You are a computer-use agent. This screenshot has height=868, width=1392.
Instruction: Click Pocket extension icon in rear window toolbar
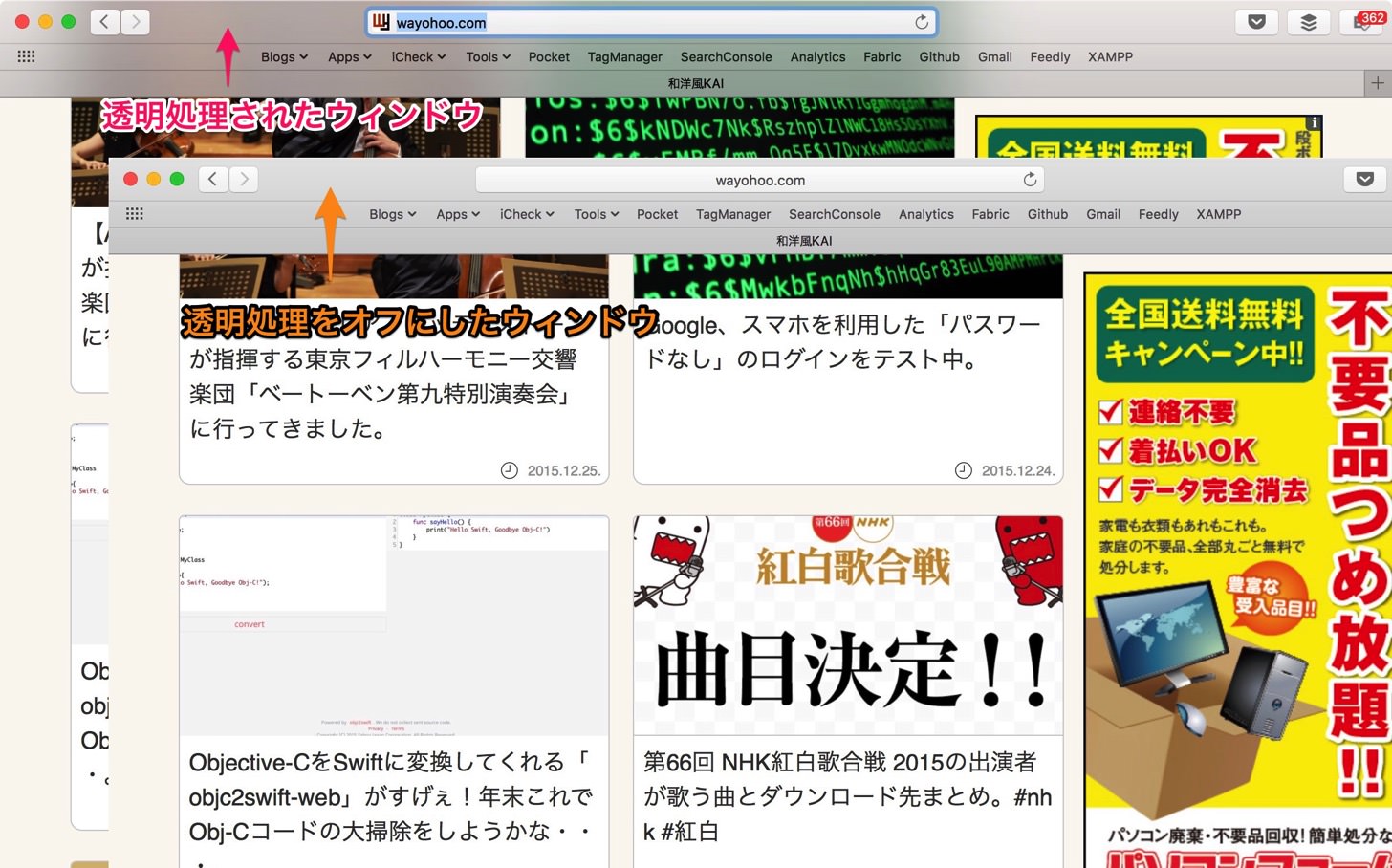click(1256, 22)
